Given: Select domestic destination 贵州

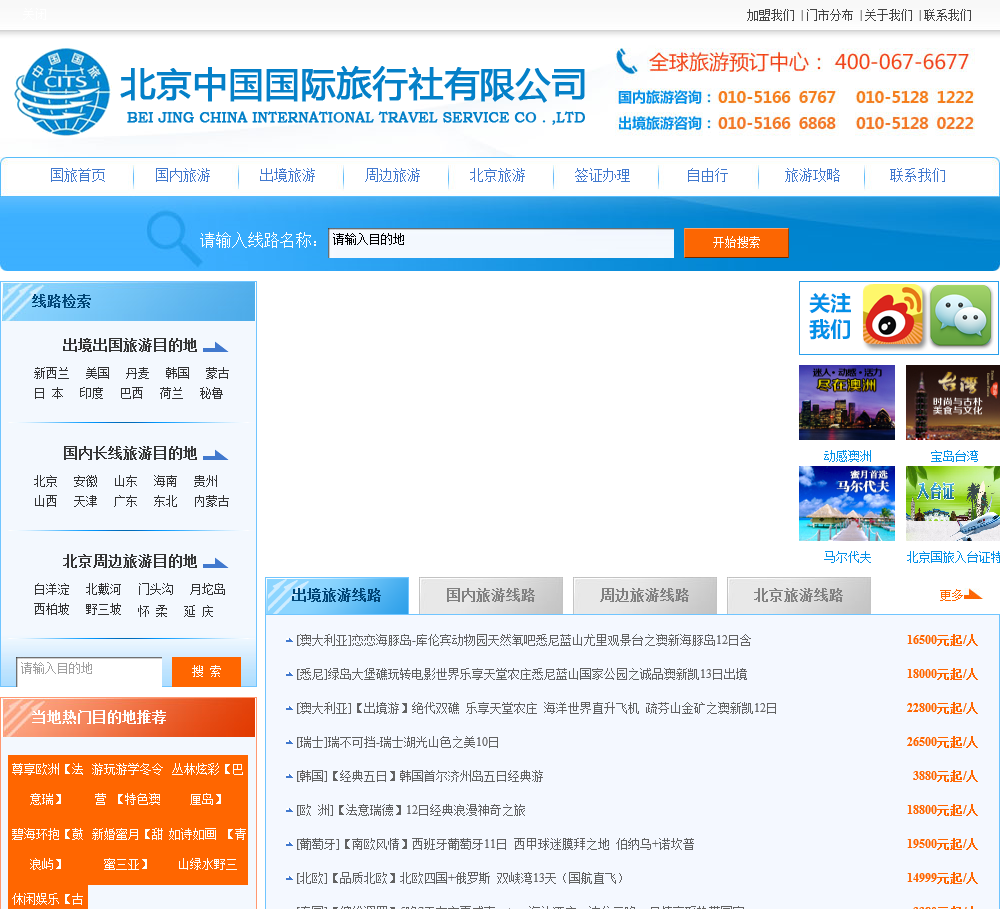Looking at the screenshot, I should coord(205,481).
